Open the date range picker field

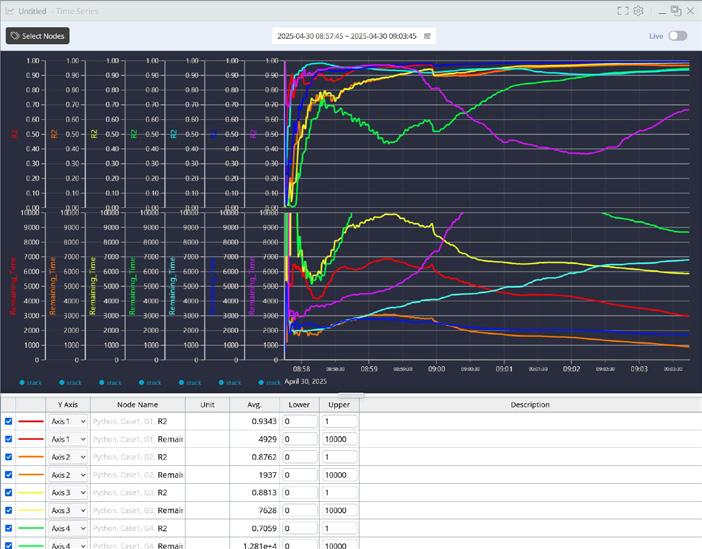[354, 36]
